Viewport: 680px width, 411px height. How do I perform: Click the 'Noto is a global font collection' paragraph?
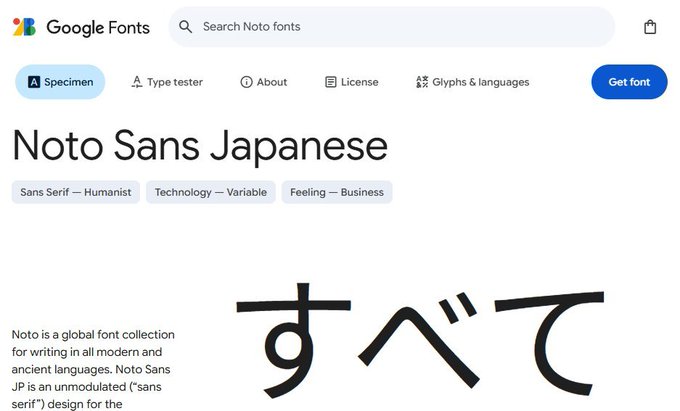pyautogui.click(x=93, y=369)
